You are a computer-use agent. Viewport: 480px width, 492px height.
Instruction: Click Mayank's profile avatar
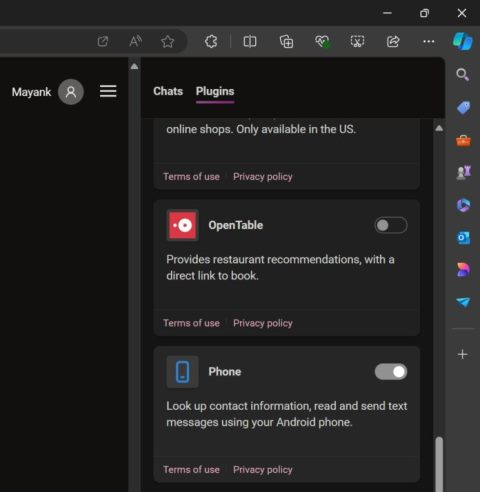pyautogui.click(x=71, y=92)
